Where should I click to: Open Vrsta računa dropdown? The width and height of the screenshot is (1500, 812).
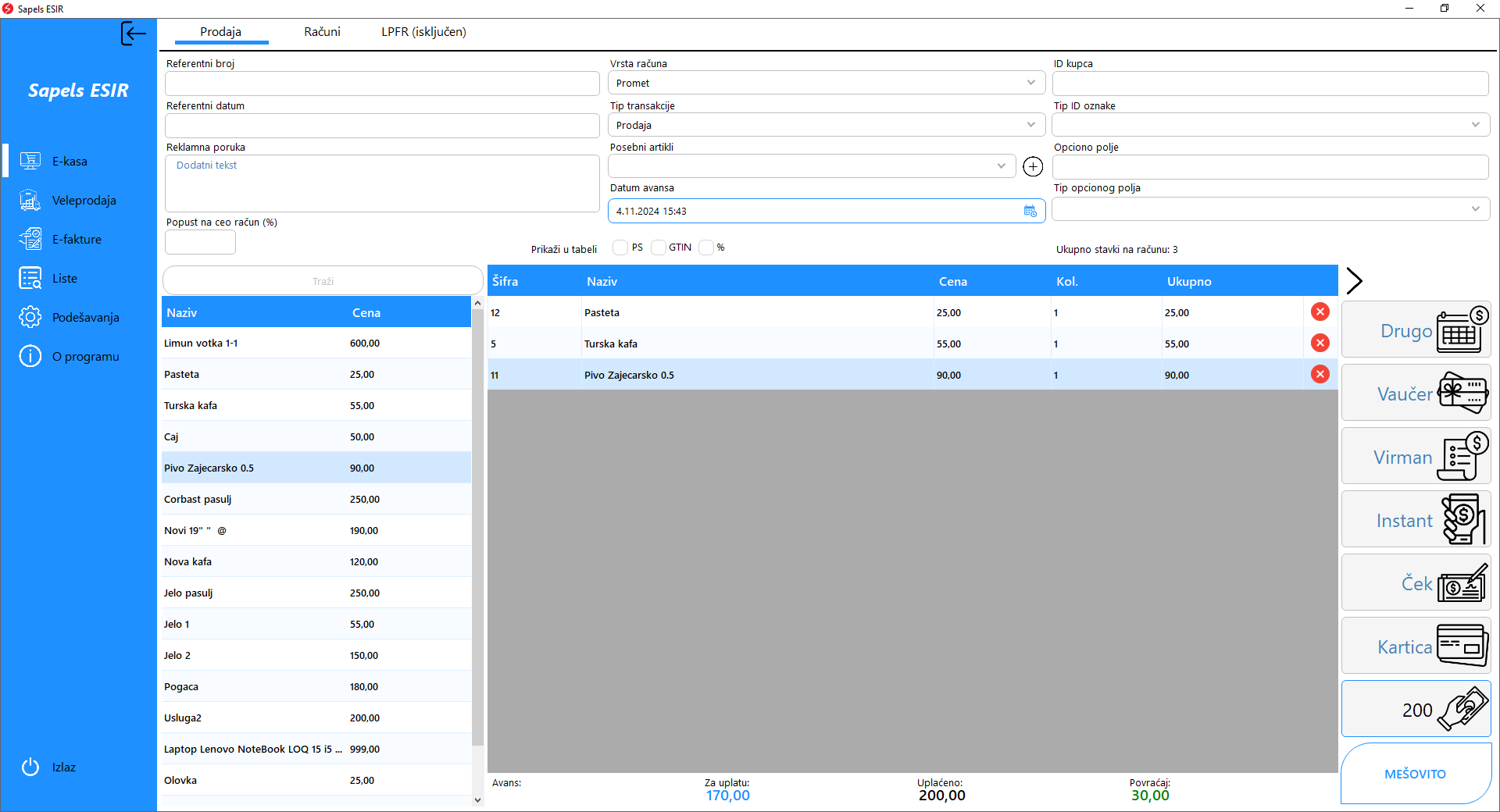[827, 83]
